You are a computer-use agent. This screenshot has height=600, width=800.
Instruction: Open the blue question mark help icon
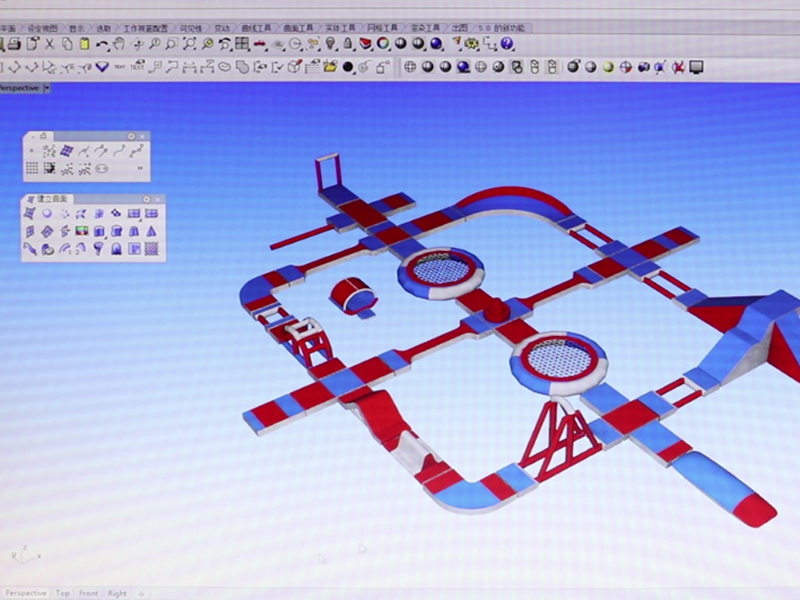coord(507,44)
